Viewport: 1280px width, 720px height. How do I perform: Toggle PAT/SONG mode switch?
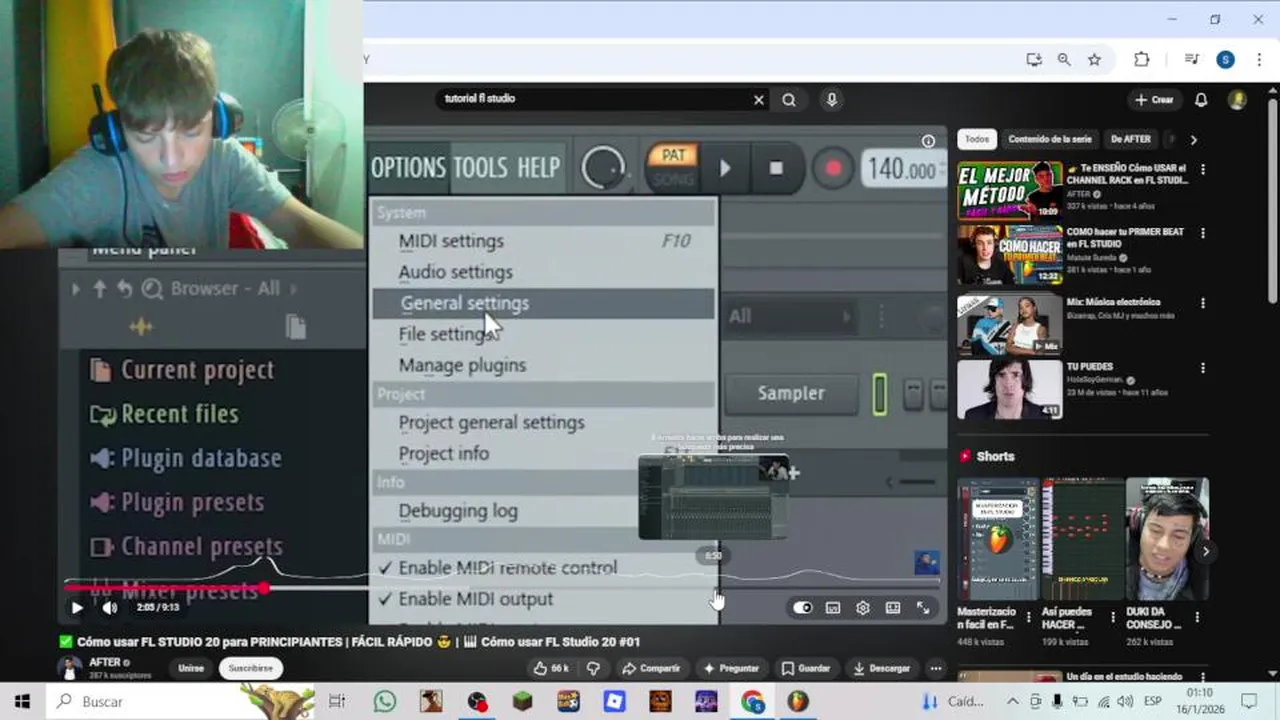[673, 167]
